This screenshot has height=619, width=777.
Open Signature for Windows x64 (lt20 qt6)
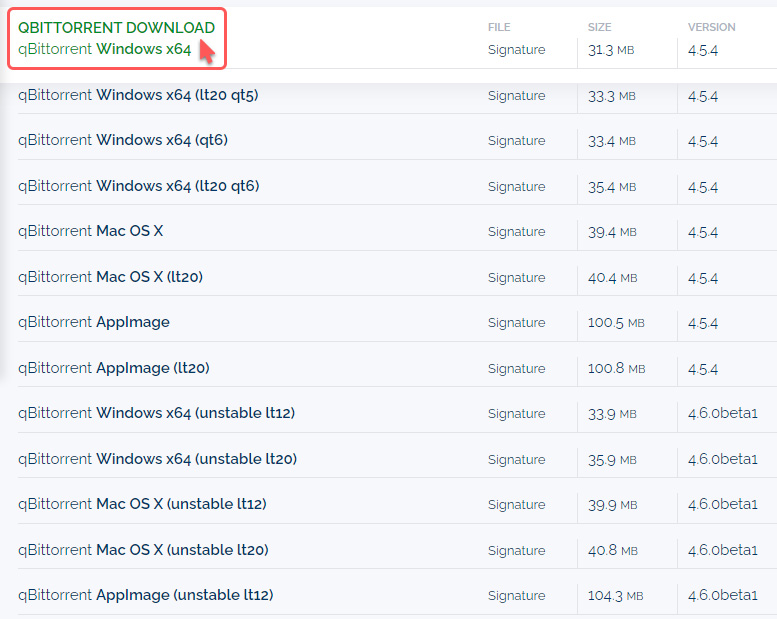coord(516,187)
